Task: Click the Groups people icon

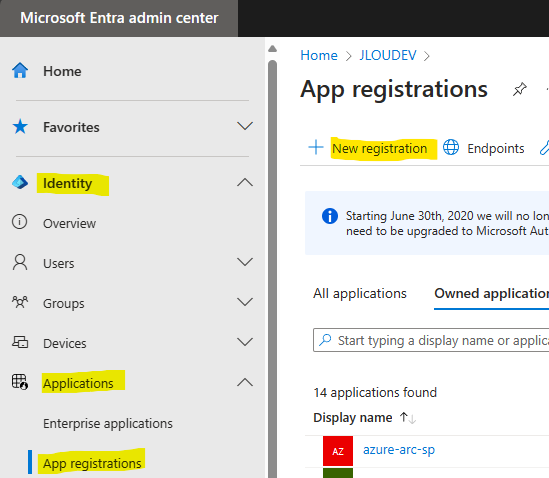Action: (x=20, y=302)
